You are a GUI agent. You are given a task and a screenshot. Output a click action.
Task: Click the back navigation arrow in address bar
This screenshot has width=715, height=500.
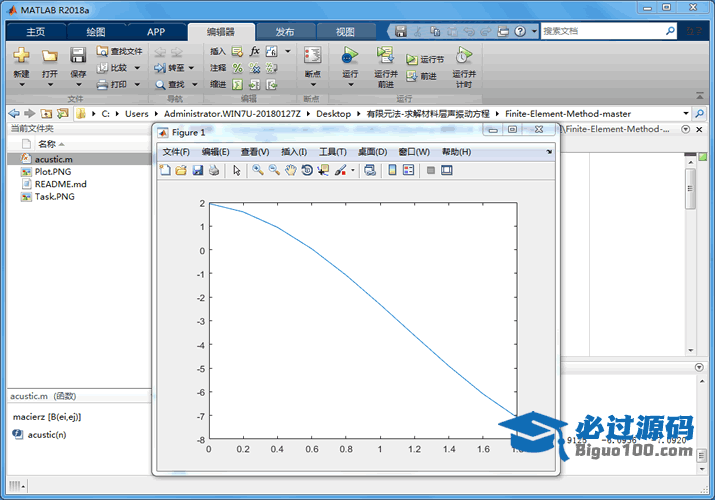pos(14,113)
